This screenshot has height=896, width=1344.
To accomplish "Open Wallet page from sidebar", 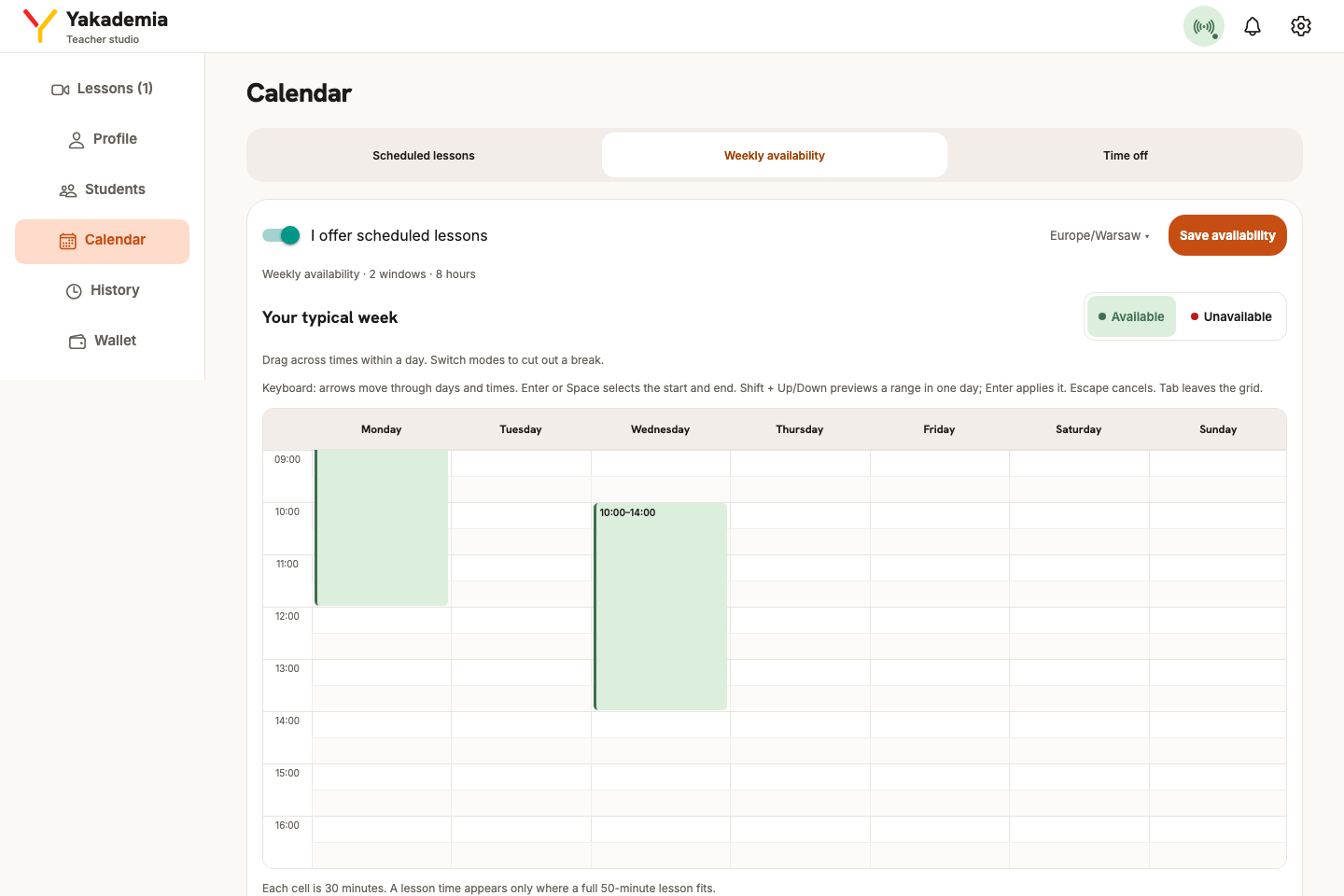I will tap(103, 341).
